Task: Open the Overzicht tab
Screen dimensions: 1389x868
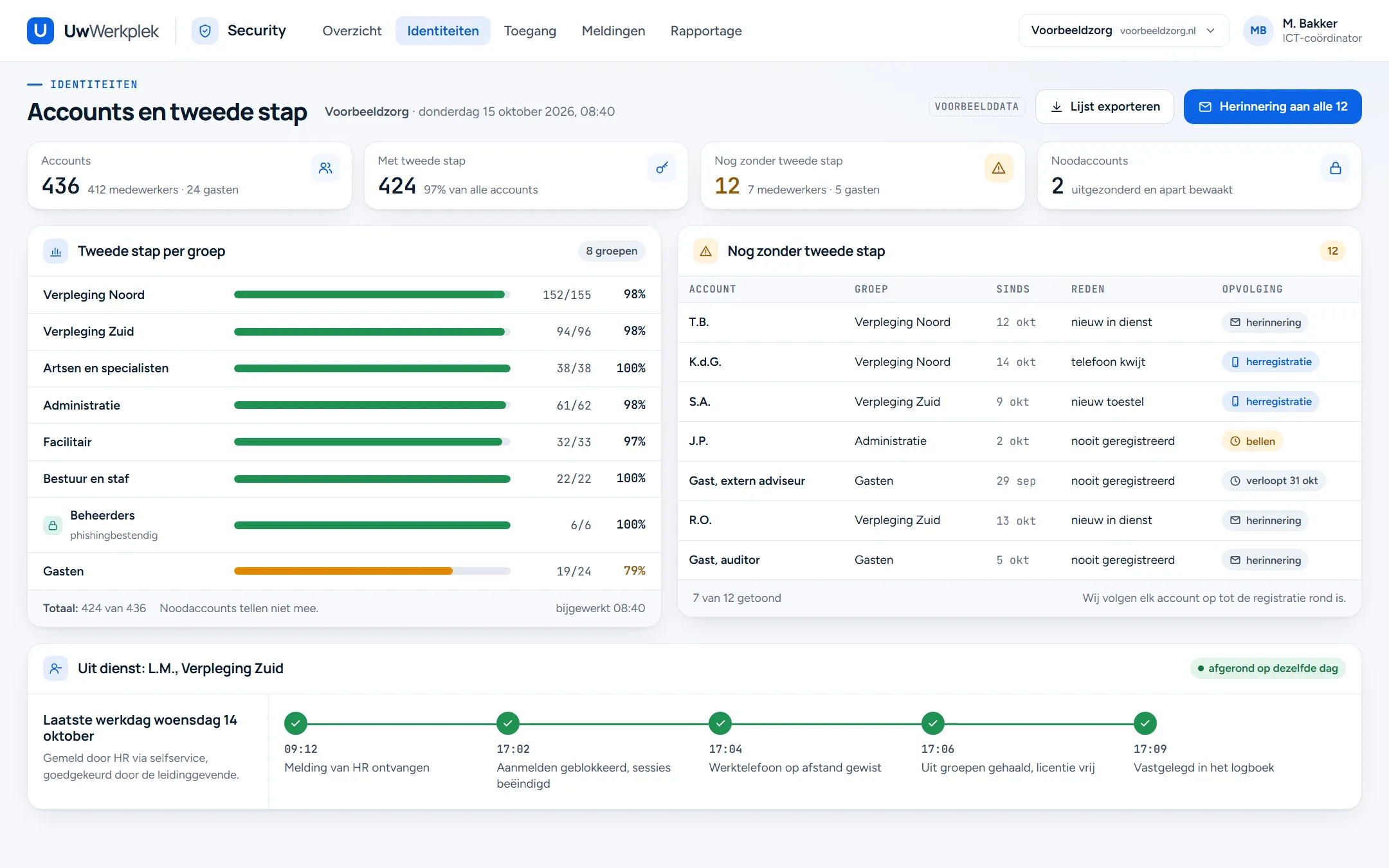Action: [x=352, y=31]
